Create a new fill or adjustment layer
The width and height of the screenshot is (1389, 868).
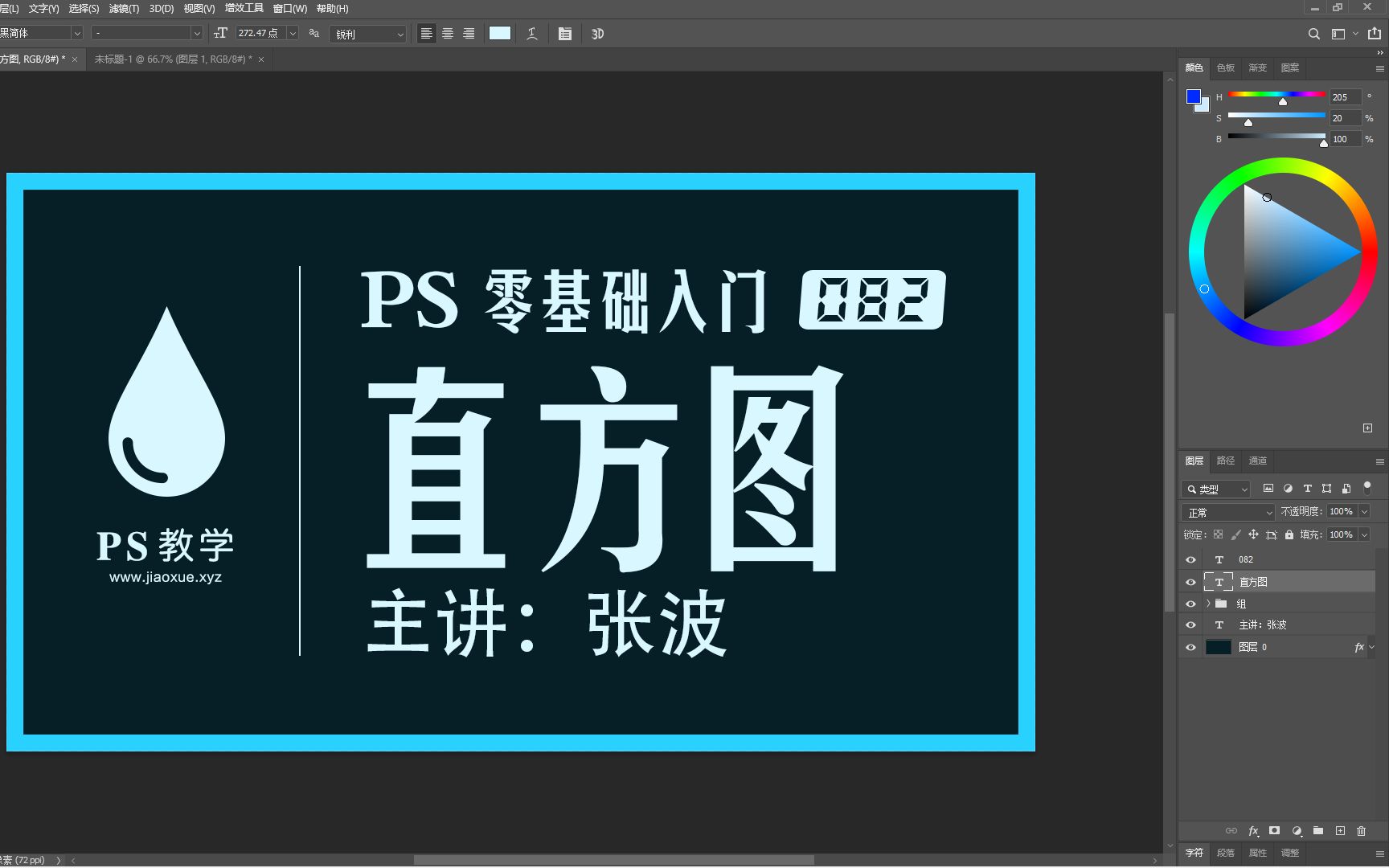1297,831
